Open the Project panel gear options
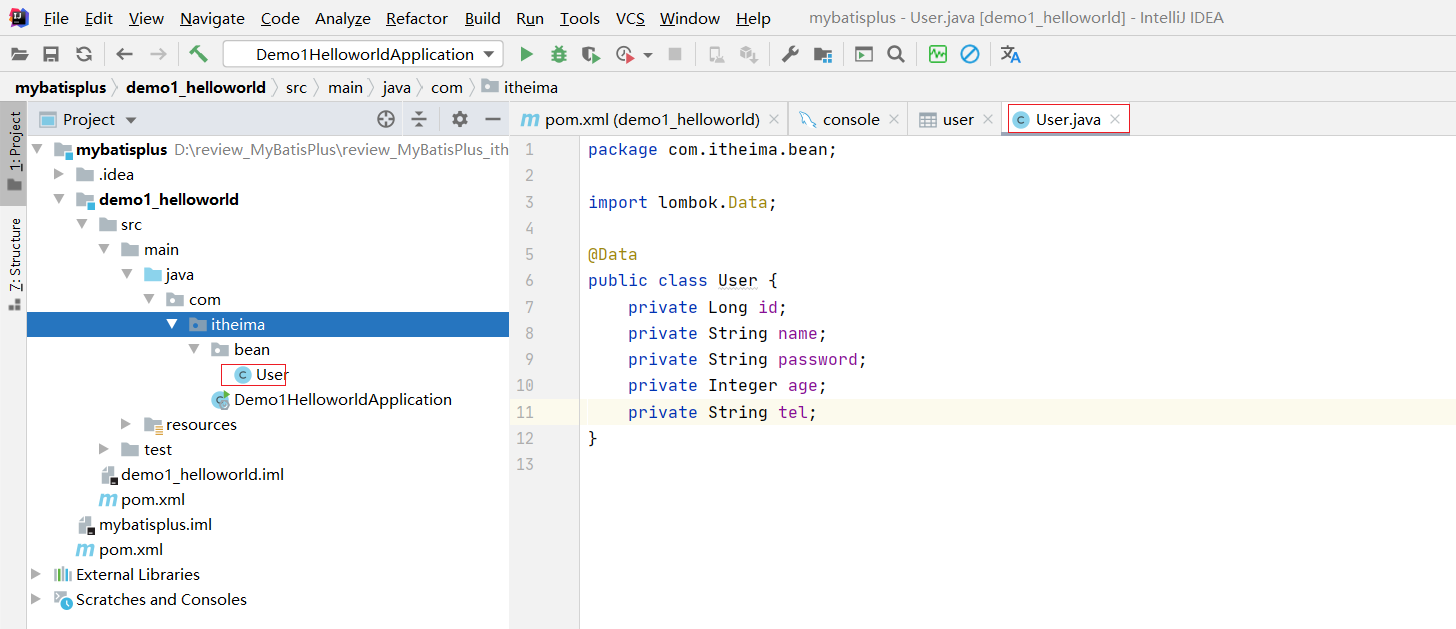 click(x=459, y=120)
